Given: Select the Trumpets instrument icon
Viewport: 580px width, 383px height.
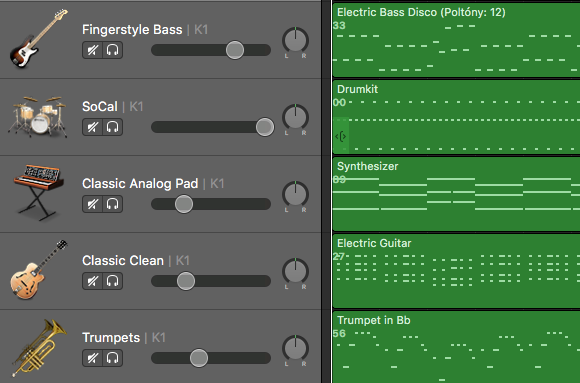Looking at the screenshot, I should (x=39, y=347).
